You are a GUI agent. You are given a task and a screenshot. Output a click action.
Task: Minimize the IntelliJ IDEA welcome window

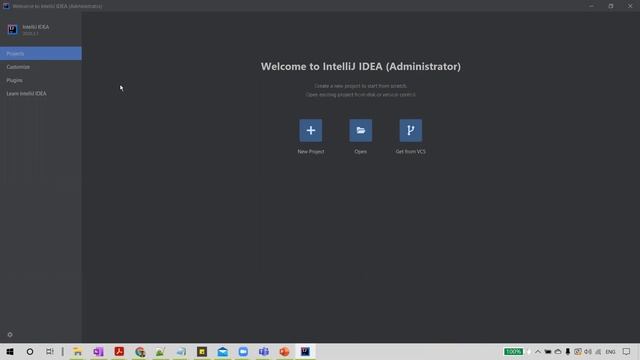point(591,6)
